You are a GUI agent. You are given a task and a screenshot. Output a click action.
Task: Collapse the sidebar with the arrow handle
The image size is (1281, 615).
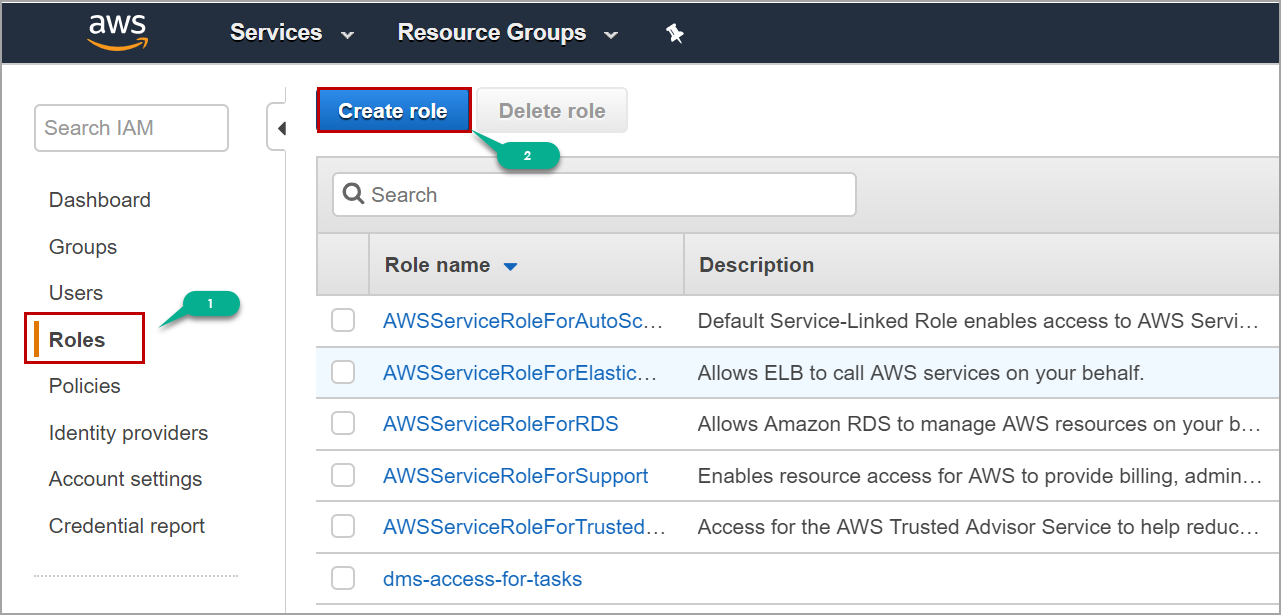point(281,128)
